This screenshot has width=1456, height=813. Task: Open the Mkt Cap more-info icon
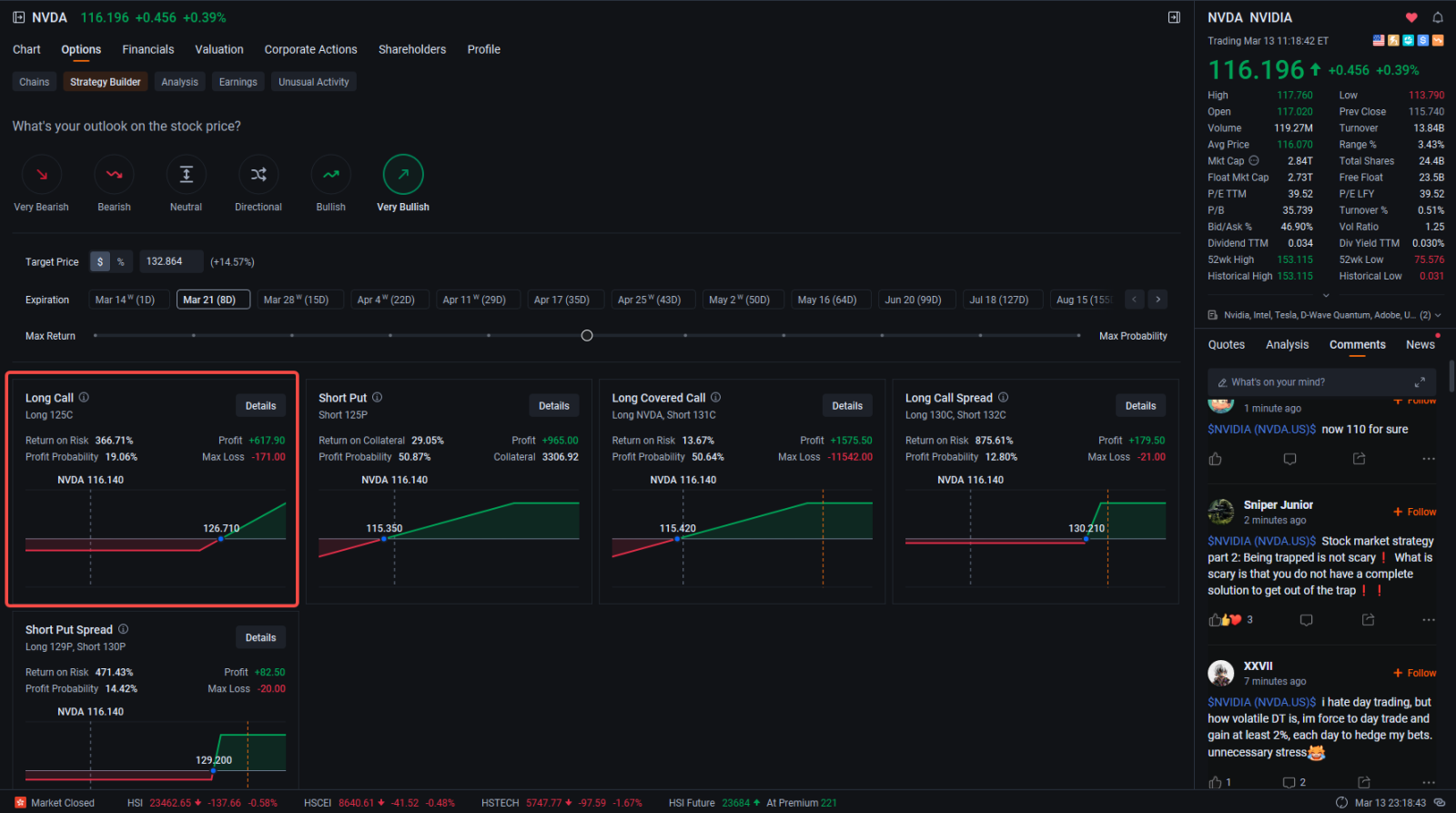click(1254, 161)
